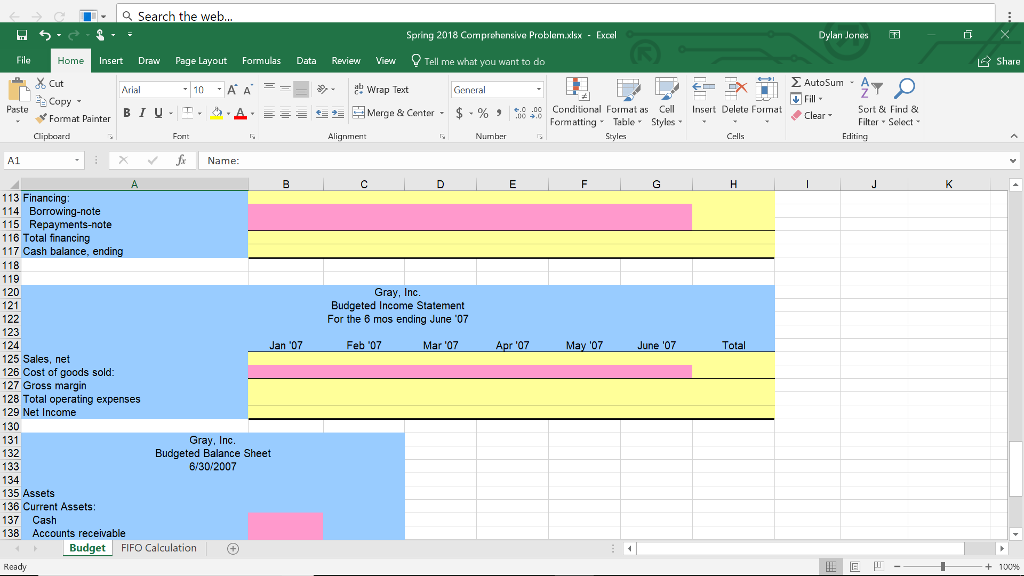Increase font size with larger A icon
The width and height of the screenshot is (1024, 576).
coord(232,89)
